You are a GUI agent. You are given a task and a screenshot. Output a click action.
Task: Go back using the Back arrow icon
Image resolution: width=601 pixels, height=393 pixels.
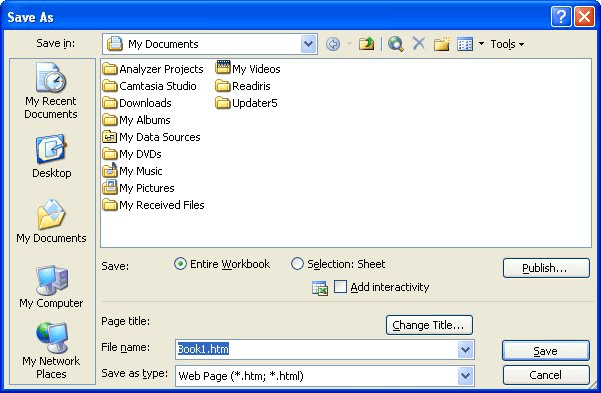[333, 44]
